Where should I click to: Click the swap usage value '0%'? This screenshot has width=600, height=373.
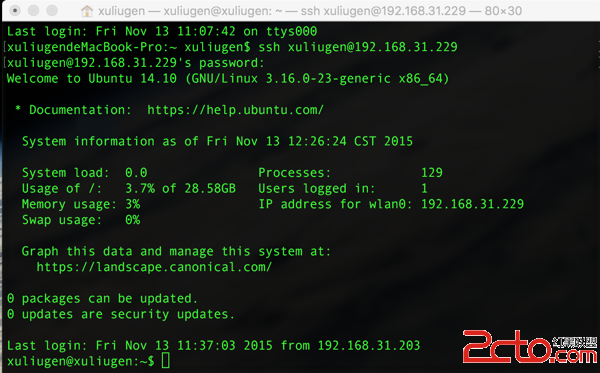point(133,220)
